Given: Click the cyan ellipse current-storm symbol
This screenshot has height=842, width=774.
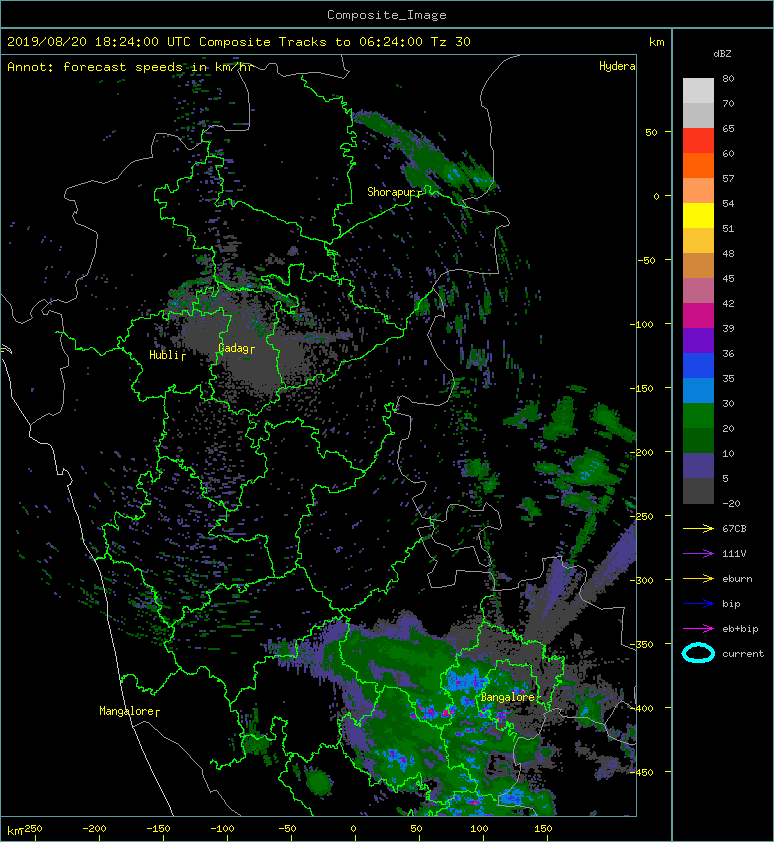Looking at the screenshot, I should point(698,653).
